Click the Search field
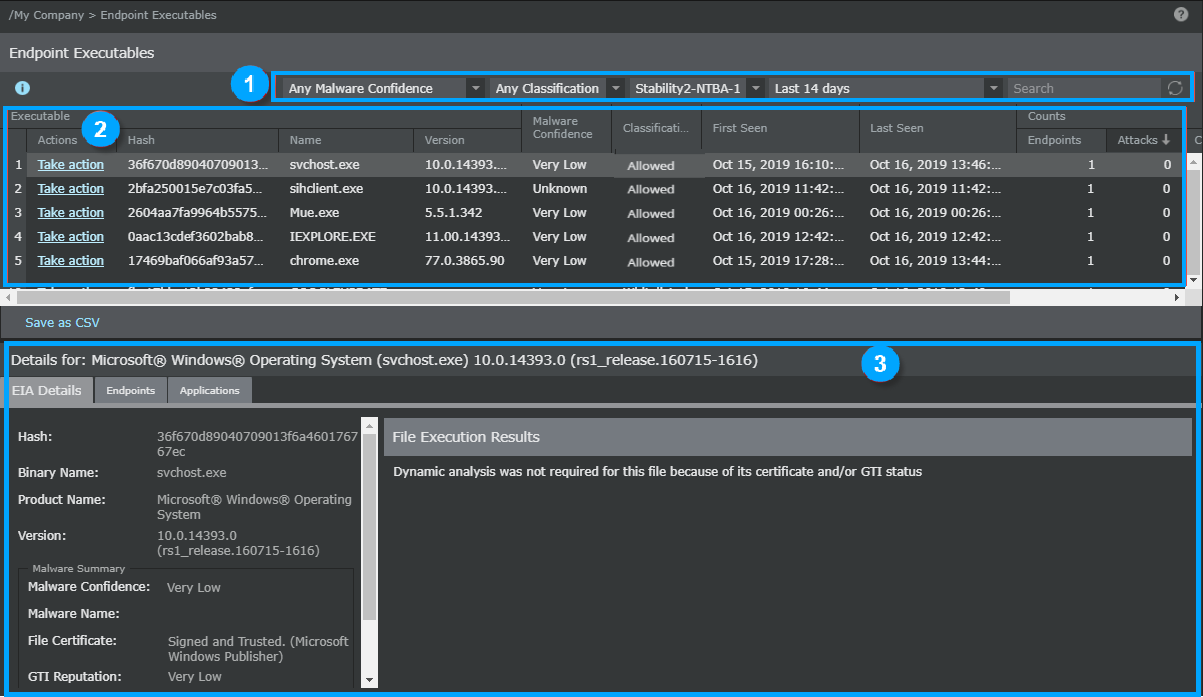The image size is (1203, 697). tap(1085, 88)
